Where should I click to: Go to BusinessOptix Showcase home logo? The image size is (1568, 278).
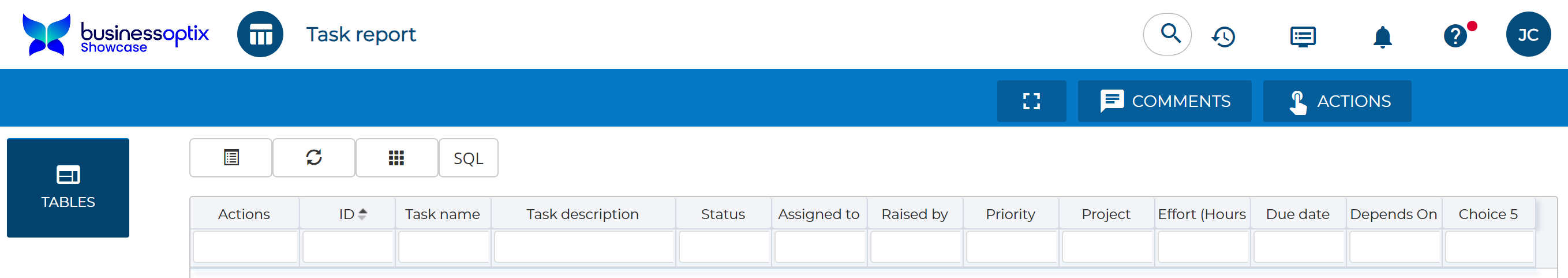click(x=115, y=35)
